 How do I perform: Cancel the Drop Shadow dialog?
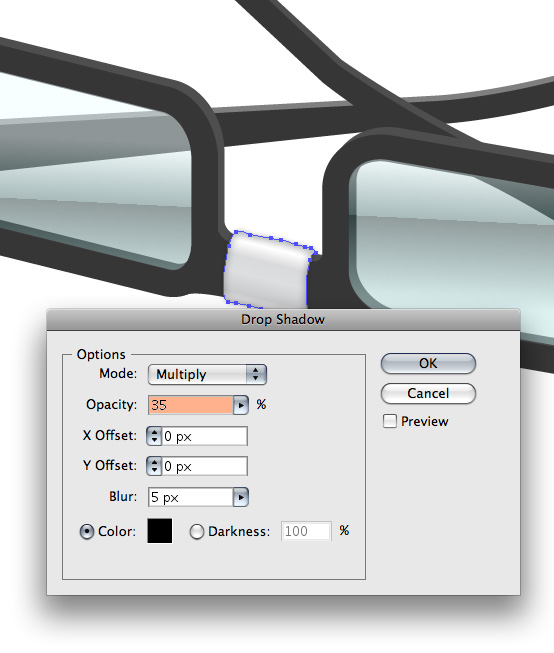point(428,393)
